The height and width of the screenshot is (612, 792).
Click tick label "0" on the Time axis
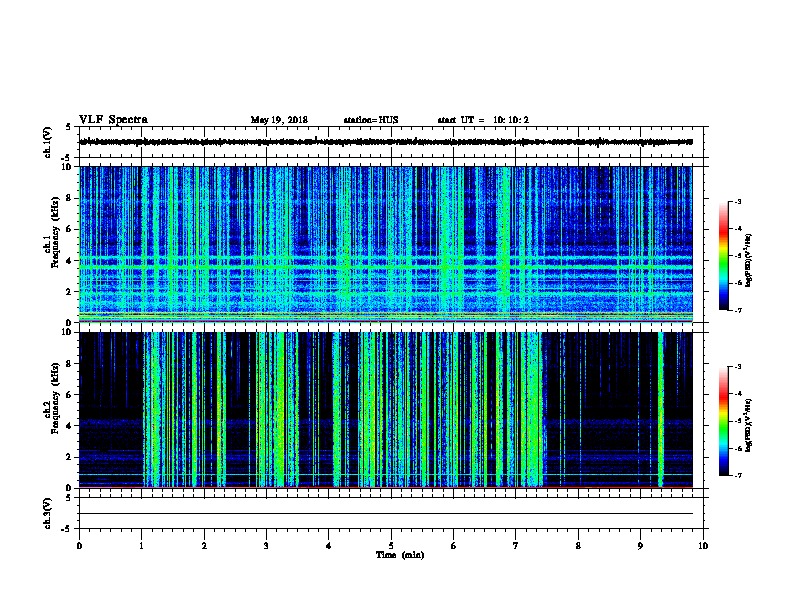(x=79, y=546)
